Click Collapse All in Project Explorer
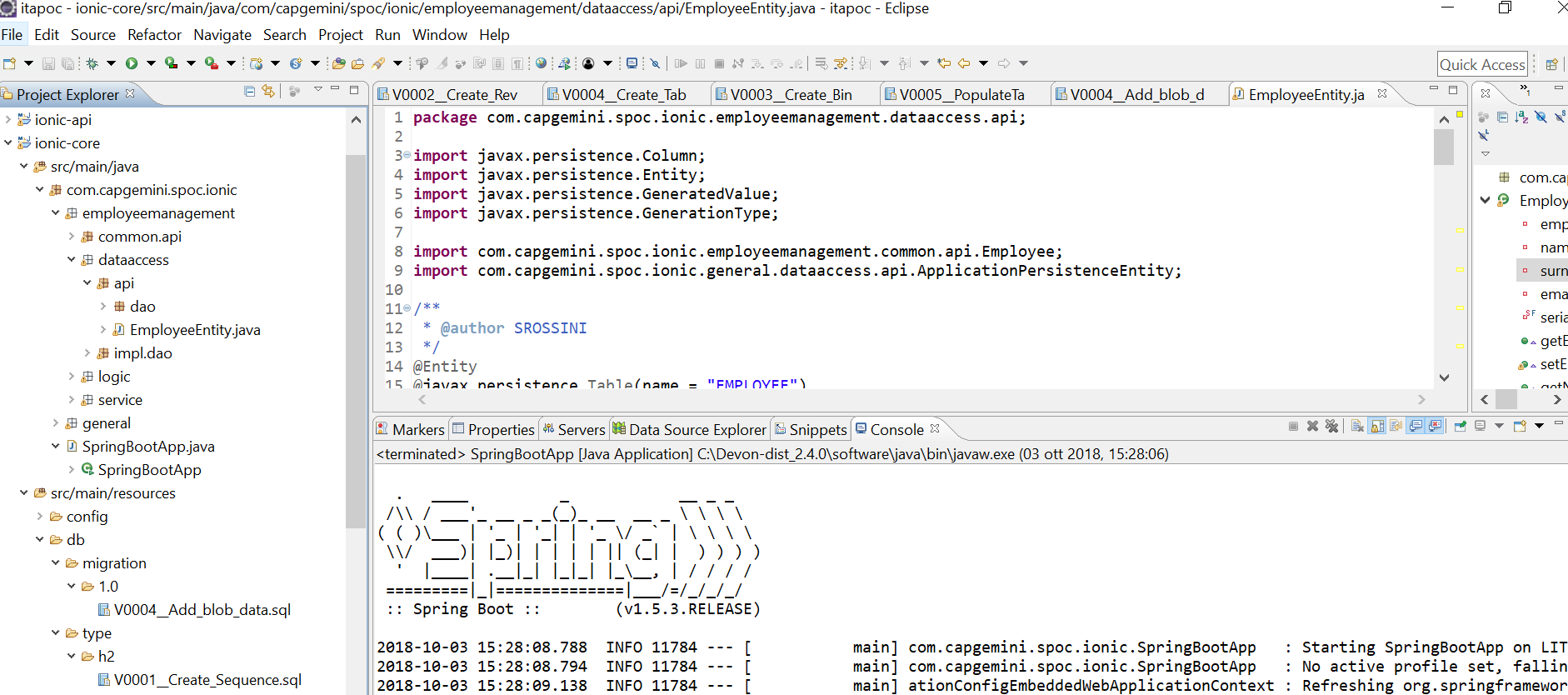Viewport: 1568px width, 695px height. tap(249, 91)
